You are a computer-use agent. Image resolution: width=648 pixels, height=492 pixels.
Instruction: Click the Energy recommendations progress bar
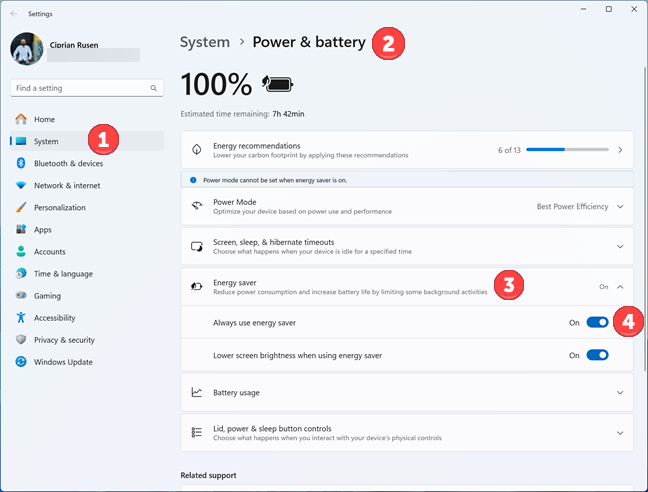[567, 150]
